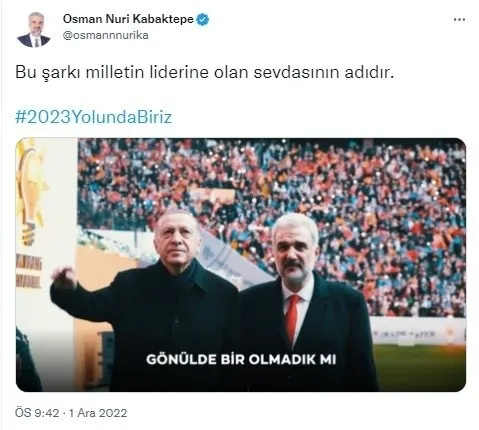Click the red tie in the video

[292, 318]
